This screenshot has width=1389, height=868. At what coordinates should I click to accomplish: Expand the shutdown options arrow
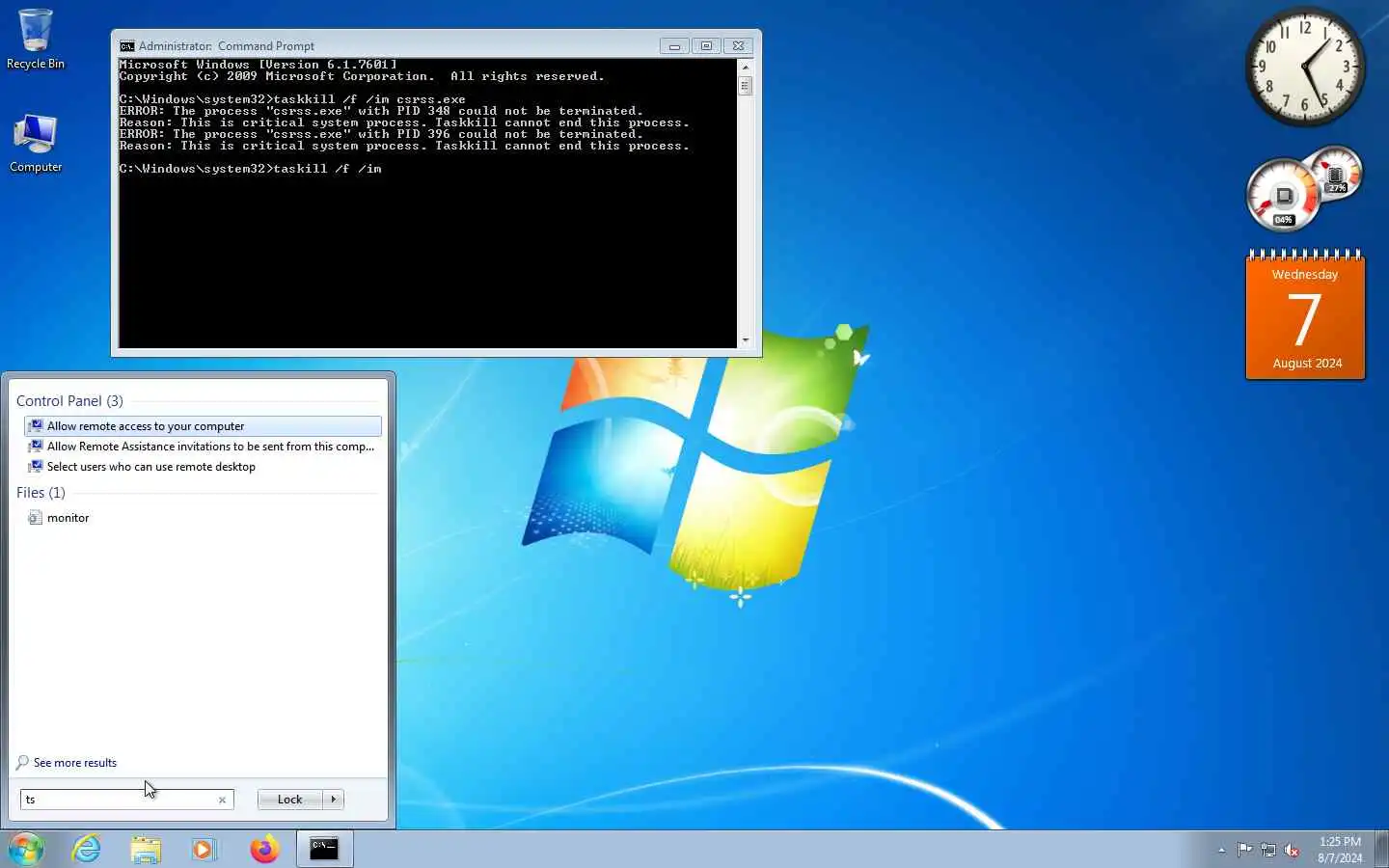pos(334,800)
